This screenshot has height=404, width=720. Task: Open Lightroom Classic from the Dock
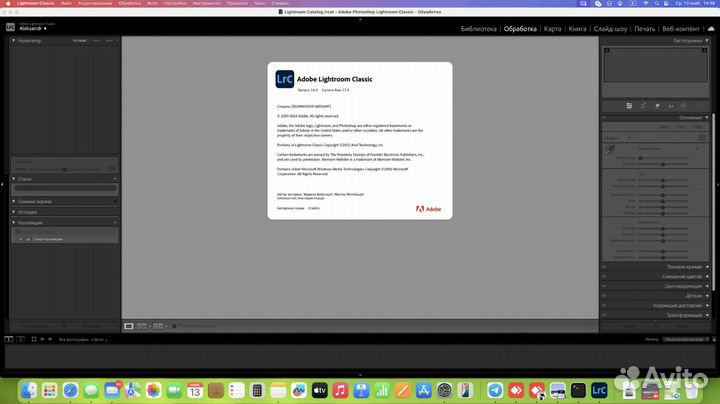pos(599,391)
